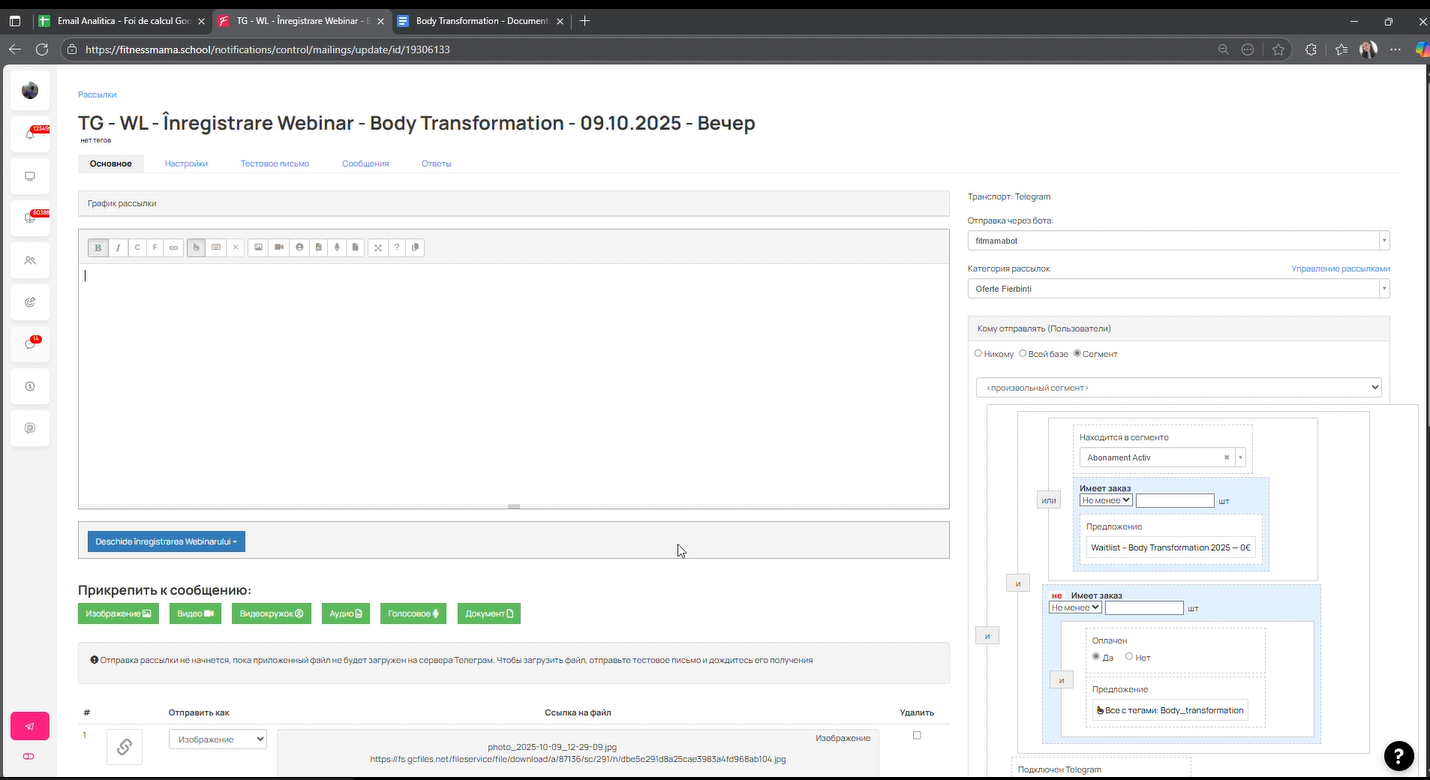The height and width of the screenshot is (780, 1430).
Task: Tick the Удалить checkbox for attached photo
Action: [x=917, y=735]
